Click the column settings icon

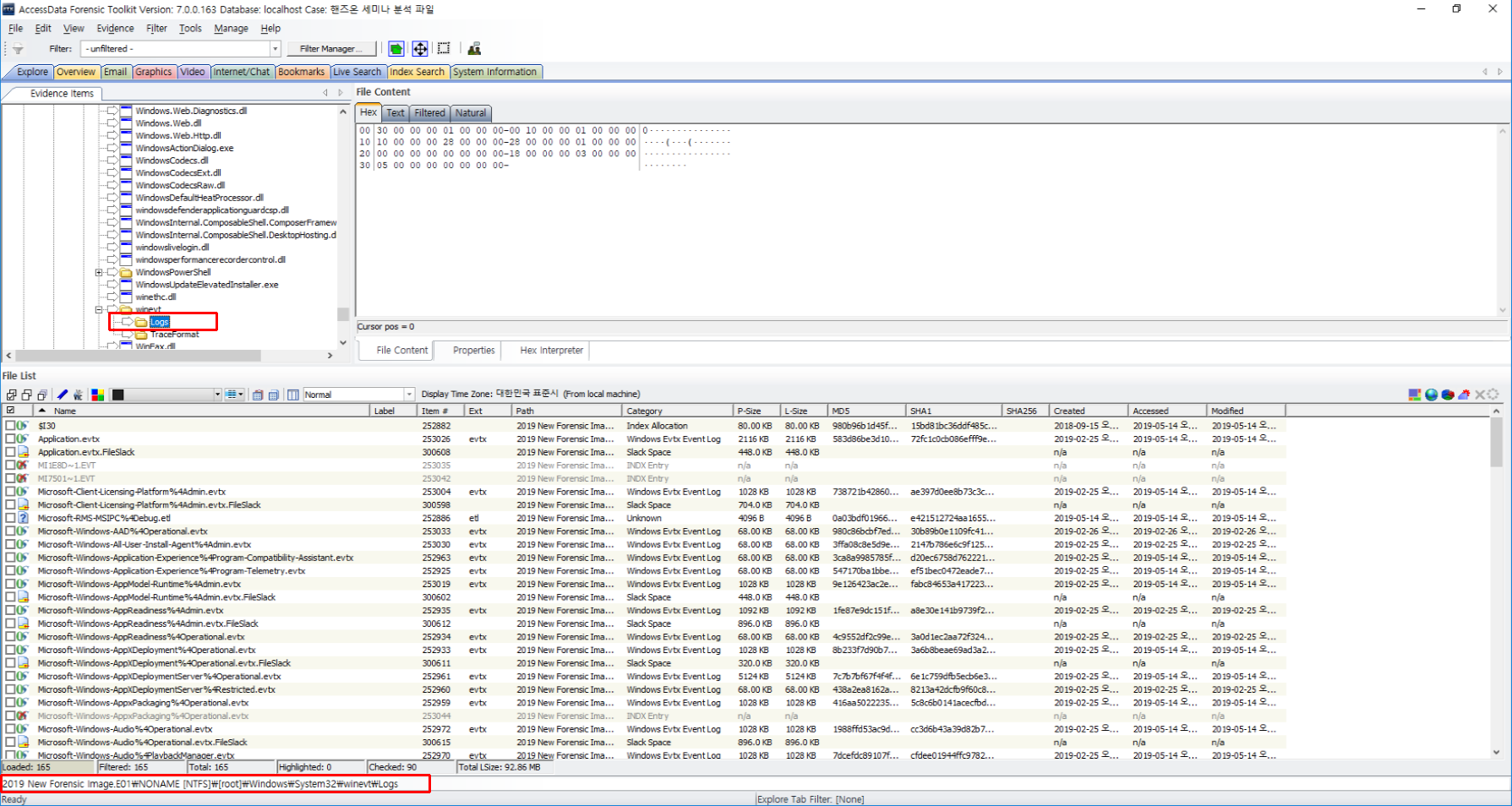click(x=293, y=395)
